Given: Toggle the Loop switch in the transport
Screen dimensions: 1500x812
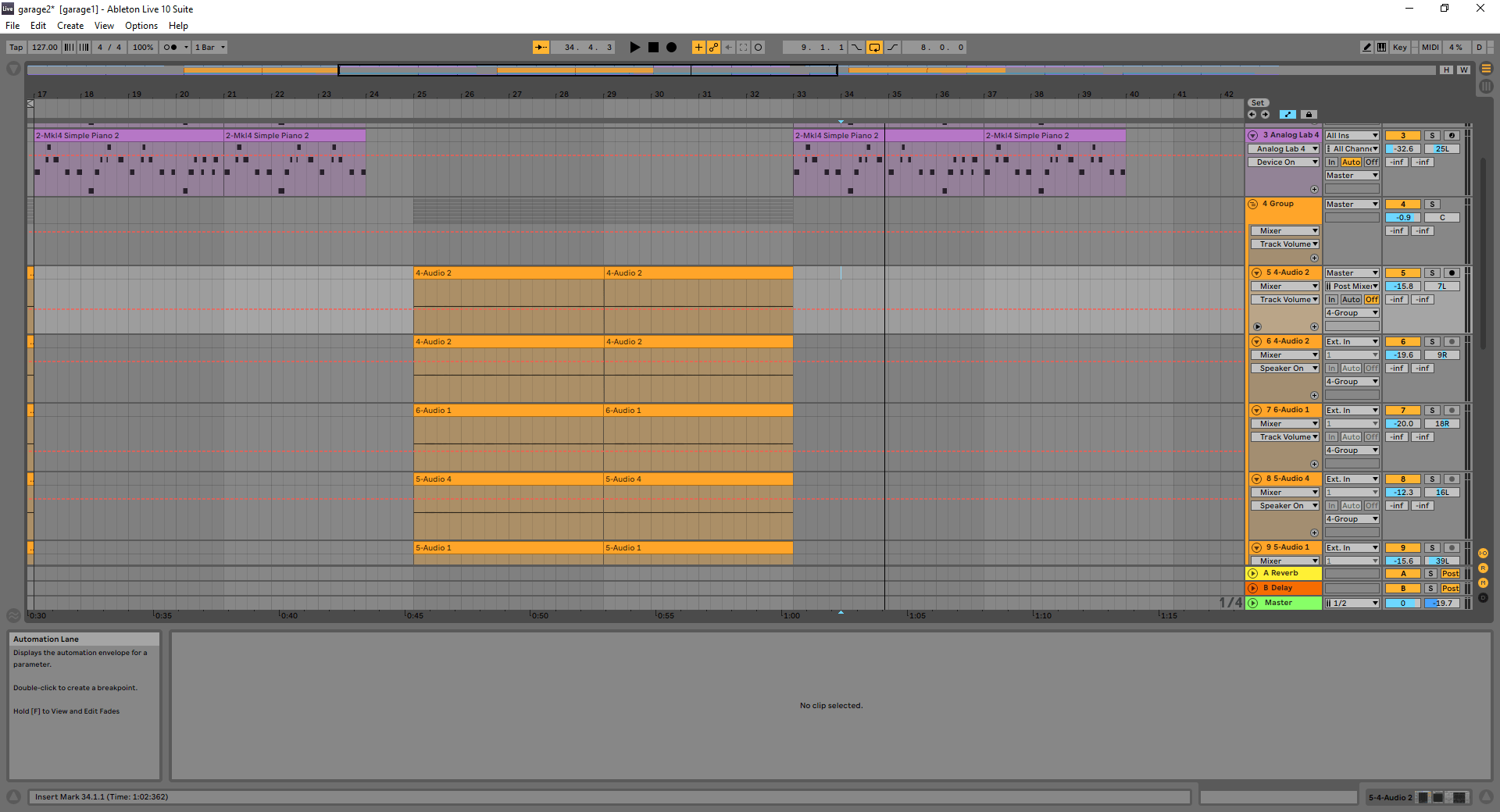Looking at the screenshot, I should [x=875, y=47].
